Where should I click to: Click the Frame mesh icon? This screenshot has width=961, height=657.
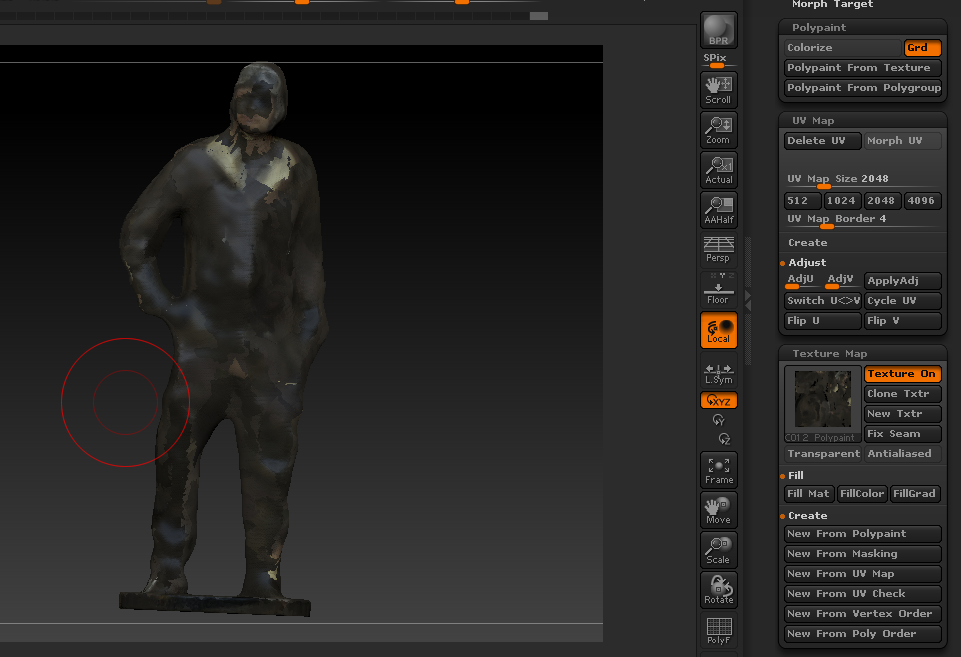point(718,470)
